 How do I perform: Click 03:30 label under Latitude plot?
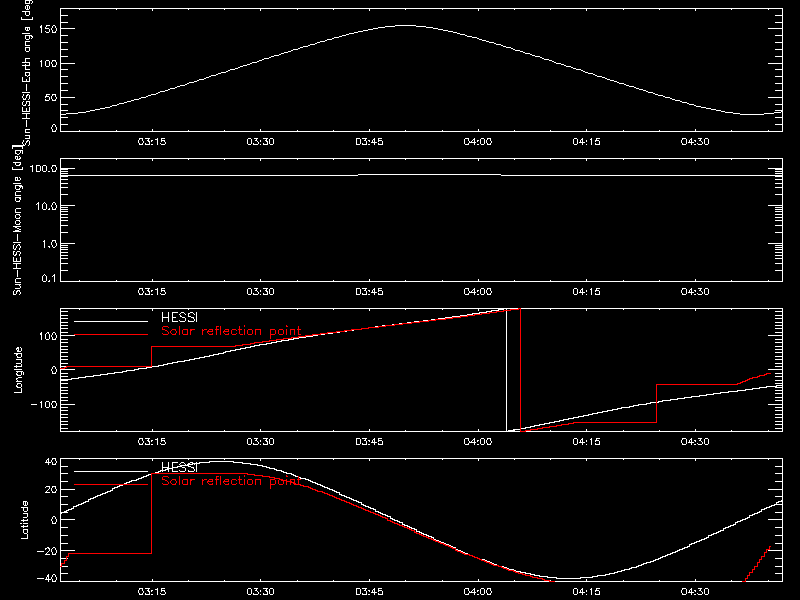pyautogui.click(x=260, y=591)
